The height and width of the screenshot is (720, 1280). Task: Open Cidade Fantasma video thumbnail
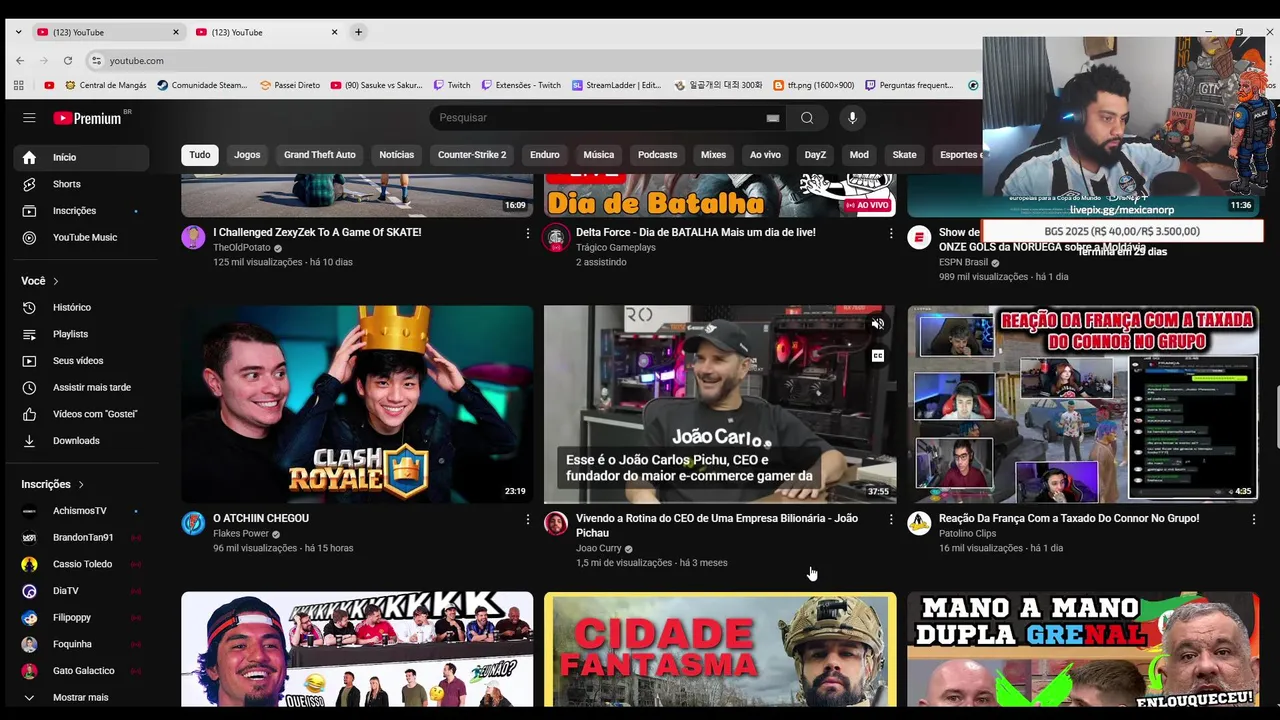(720, 649)
